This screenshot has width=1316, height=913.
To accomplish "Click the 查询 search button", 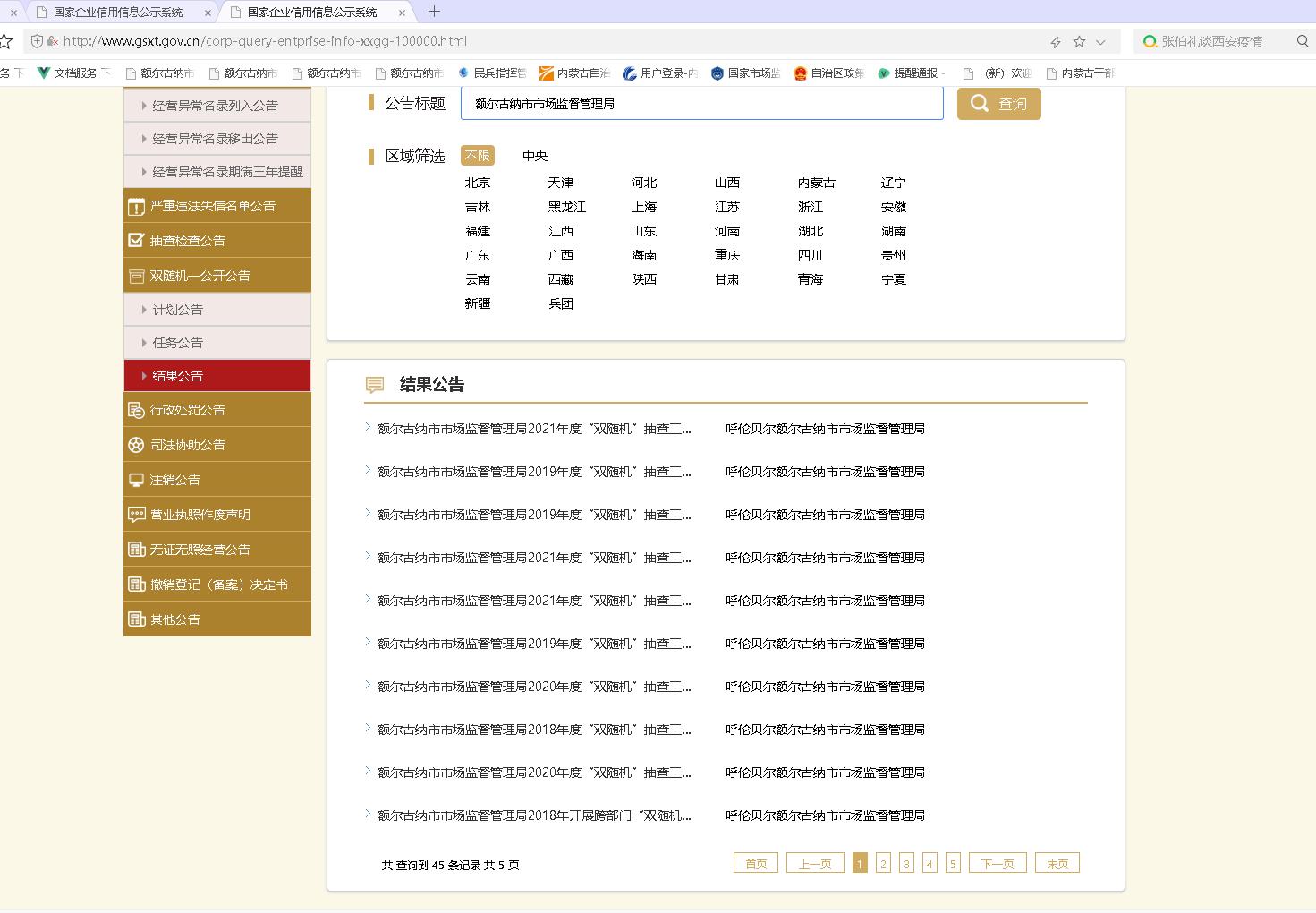I will click(998, 104).
